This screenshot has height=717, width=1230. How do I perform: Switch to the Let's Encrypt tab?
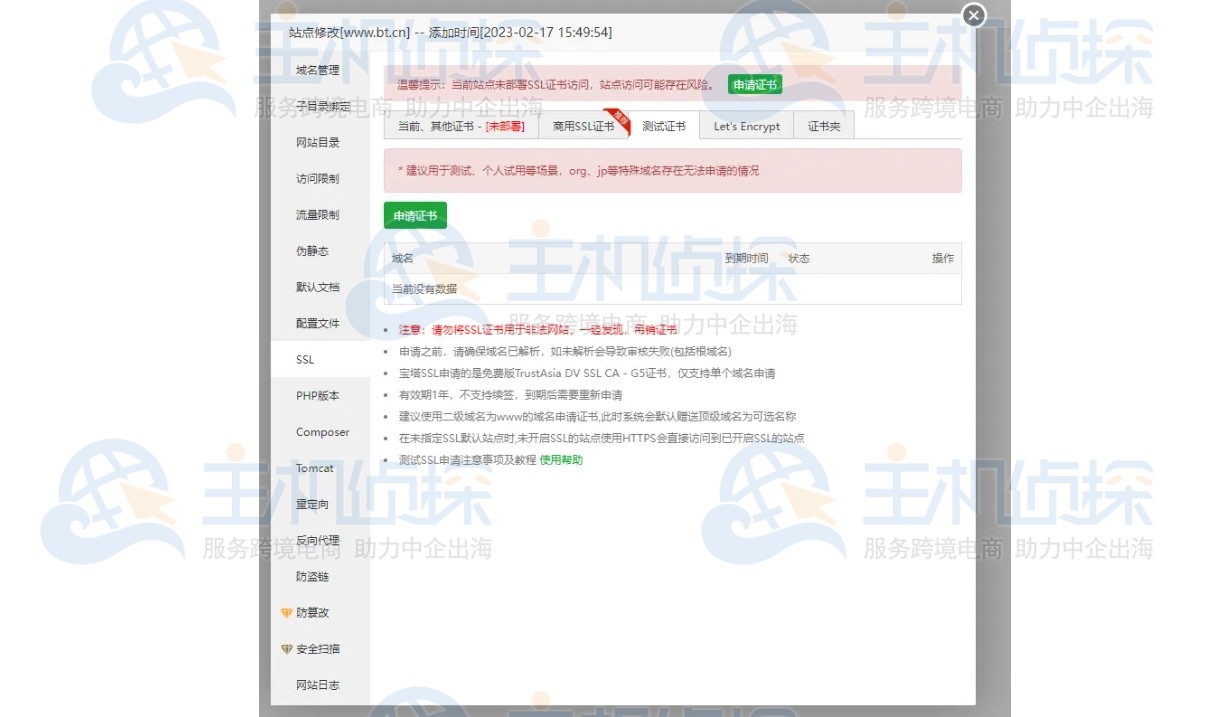pyautogui.click(x=745, y=126)
